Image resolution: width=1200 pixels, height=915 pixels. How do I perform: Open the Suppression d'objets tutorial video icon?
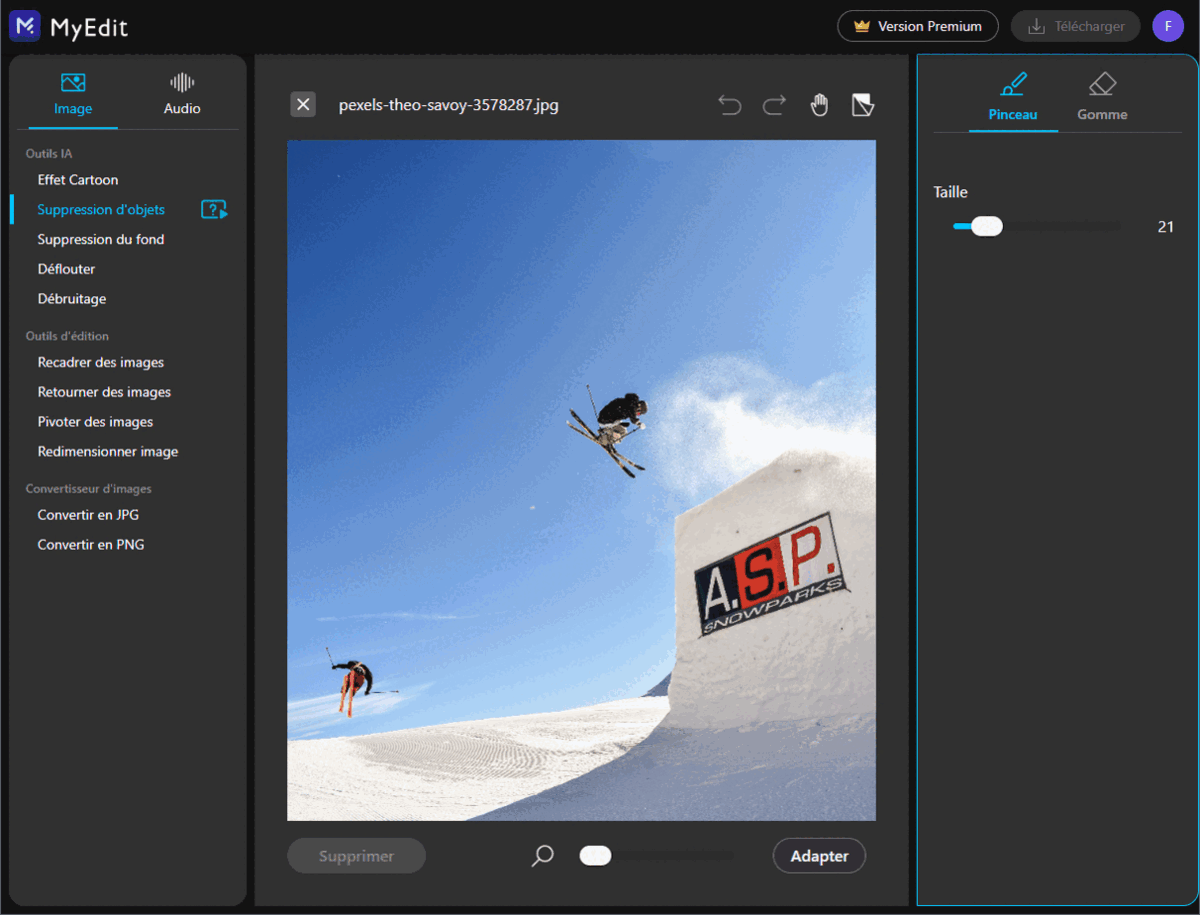(x=214, y=210)
